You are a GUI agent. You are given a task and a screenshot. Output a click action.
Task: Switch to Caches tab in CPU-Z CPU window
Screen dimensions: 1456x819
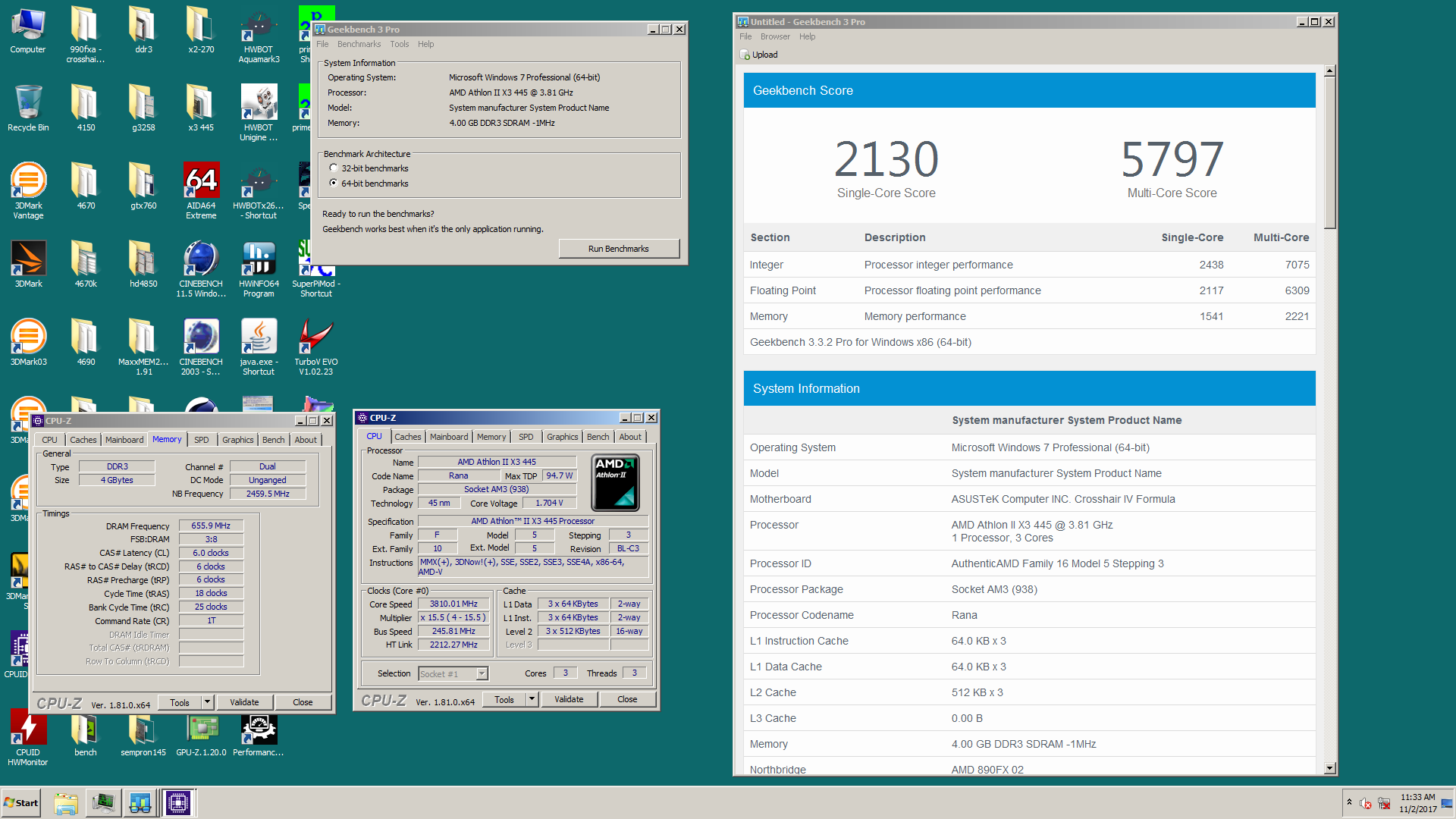[x=407, y=437]
